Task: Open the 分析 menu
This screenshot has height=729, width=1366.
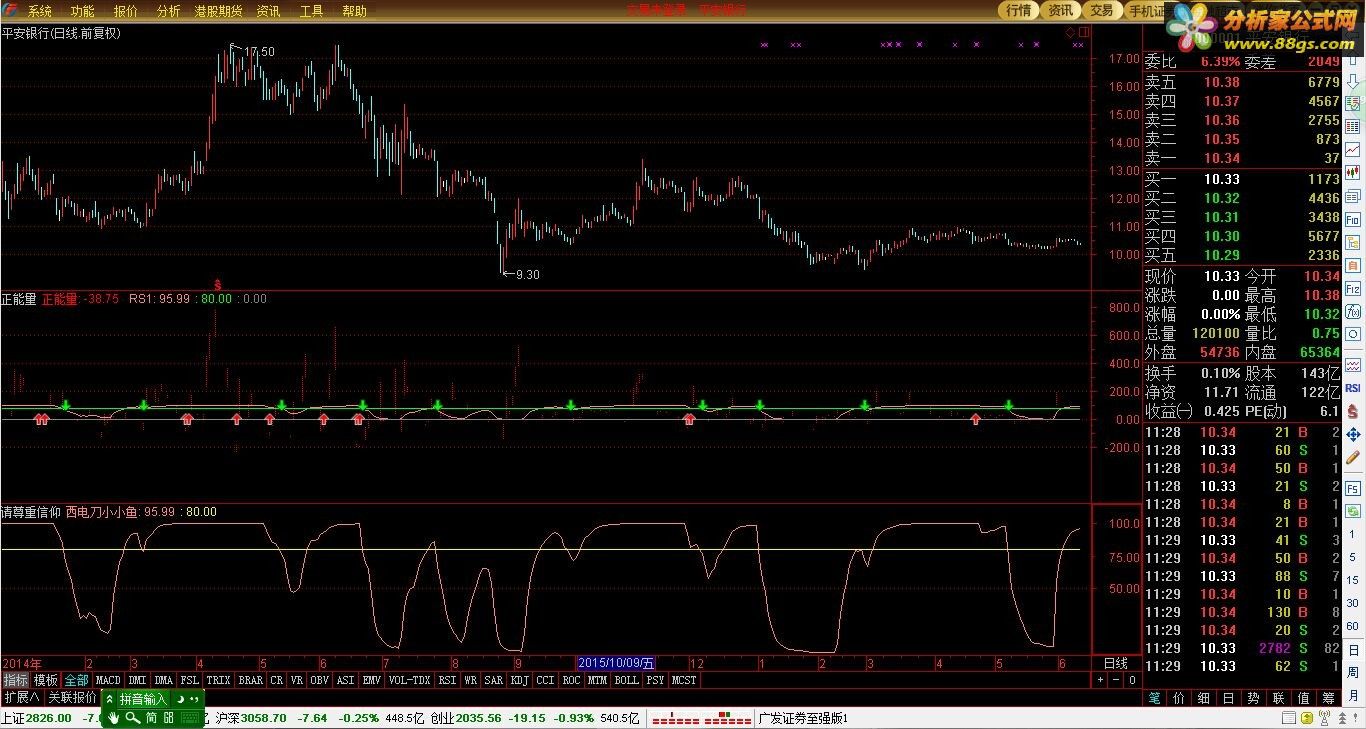Action: tap(169, 11)
